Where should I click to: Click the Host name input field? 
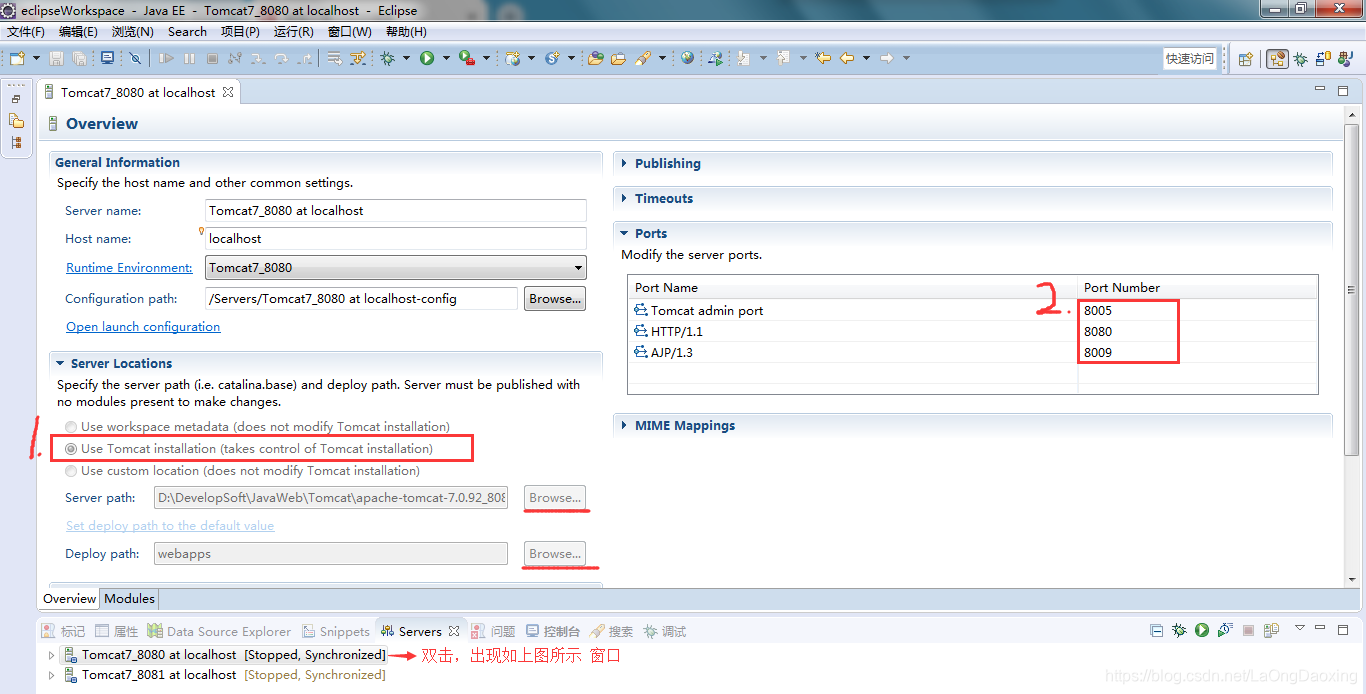pos(394,238)
